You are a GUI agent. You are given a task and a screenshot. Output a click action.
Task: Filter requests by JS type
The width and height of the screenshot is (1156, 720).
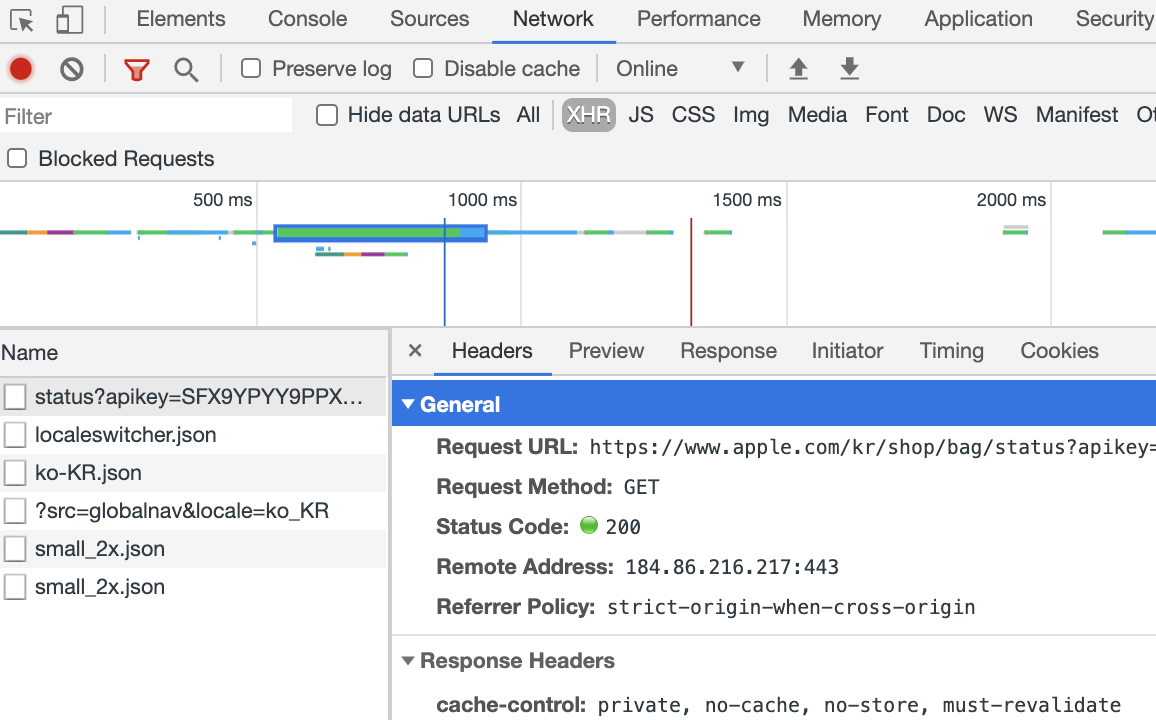point(641,115)
